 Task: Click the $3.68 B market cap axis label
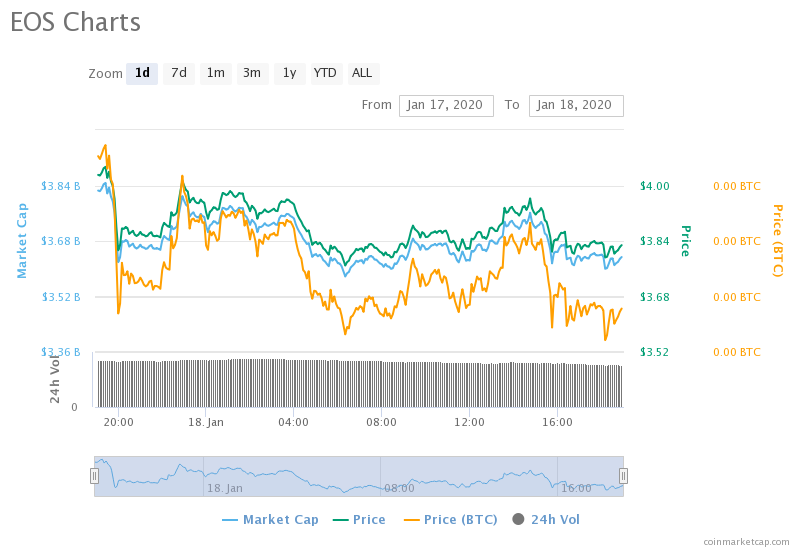point(61,241)
